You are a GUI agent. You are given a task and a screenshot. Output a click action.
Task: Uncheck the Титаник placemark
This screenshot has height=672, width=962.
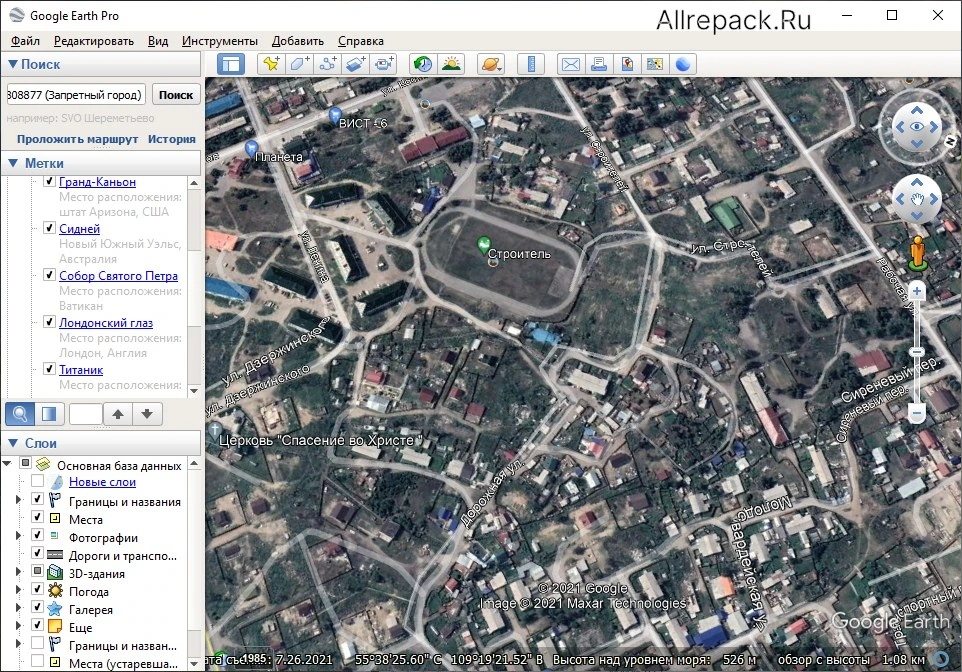click(x=50, y=368)
